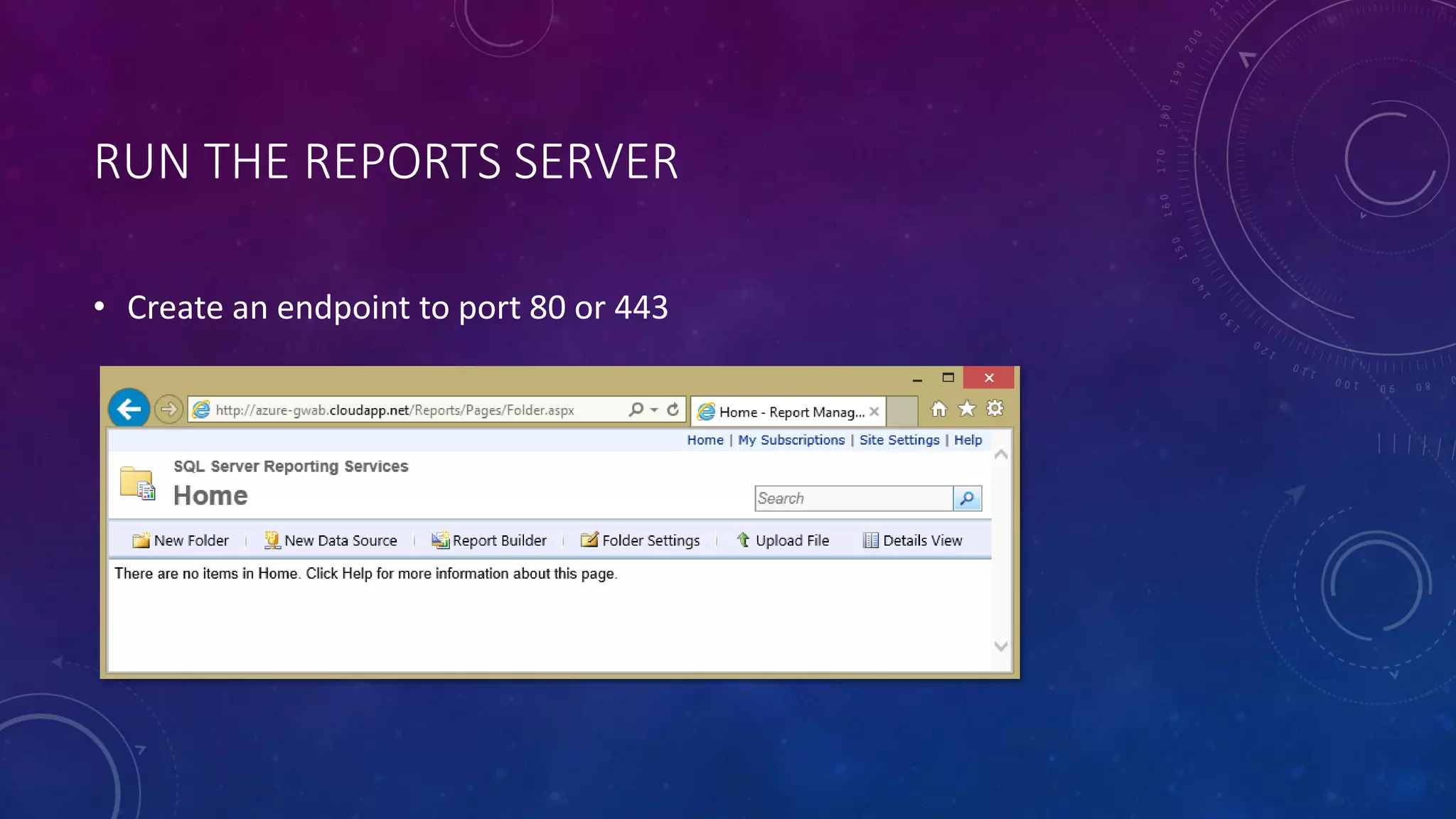The image size is (1456, 819).
Task: Switch to Details View
Action: (x=912, y=540)
